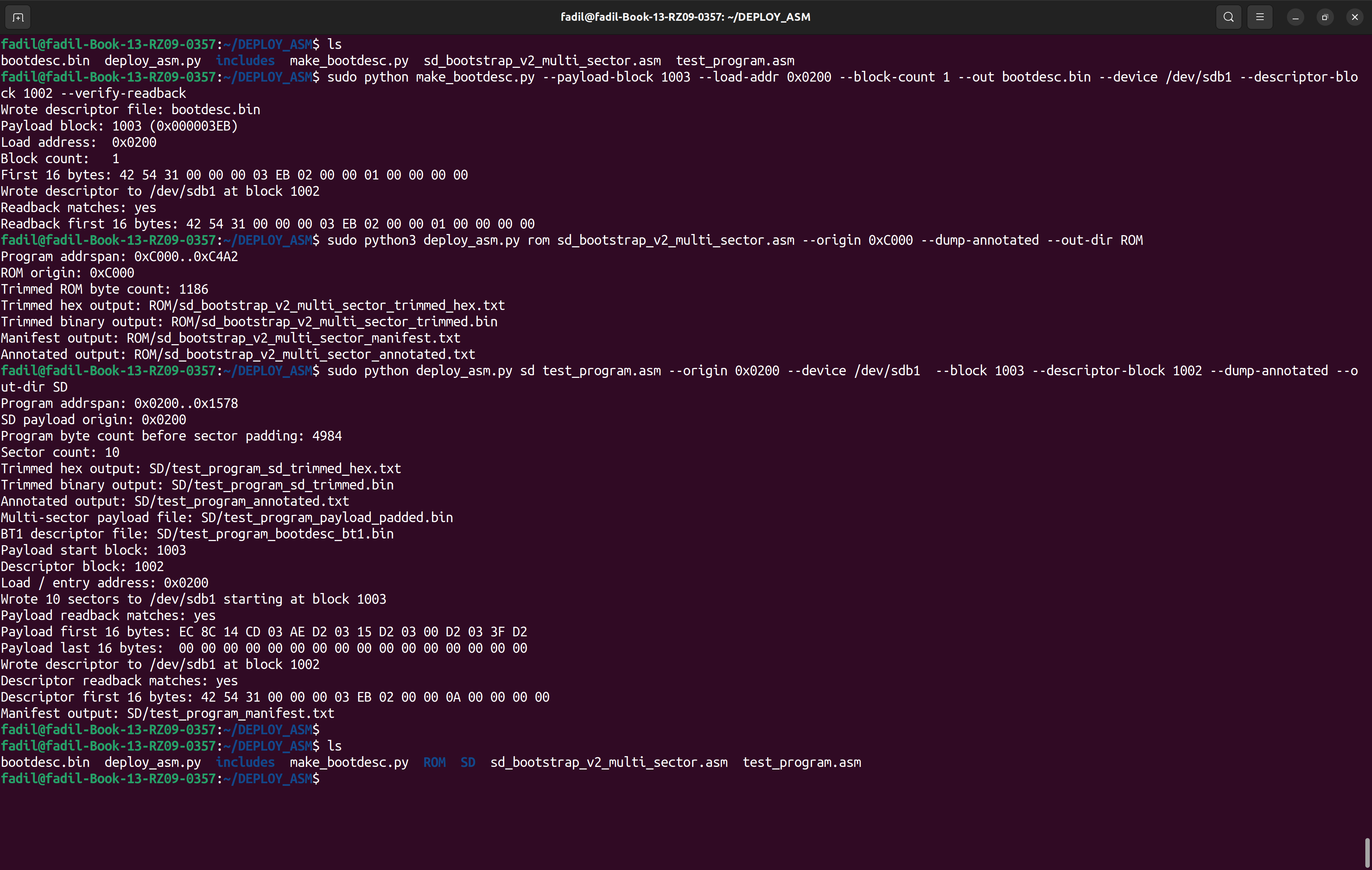Viewport: 1372px width, 870px height.
Task: Click the ROM 'Annotated output' line
Action: [238, 355]
